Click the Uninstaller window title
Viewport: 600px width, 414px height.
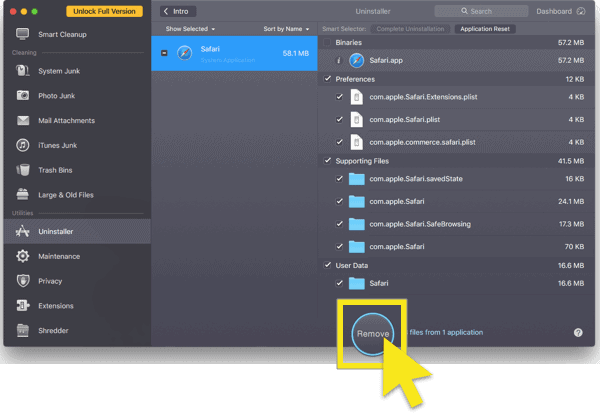point(373,11)
